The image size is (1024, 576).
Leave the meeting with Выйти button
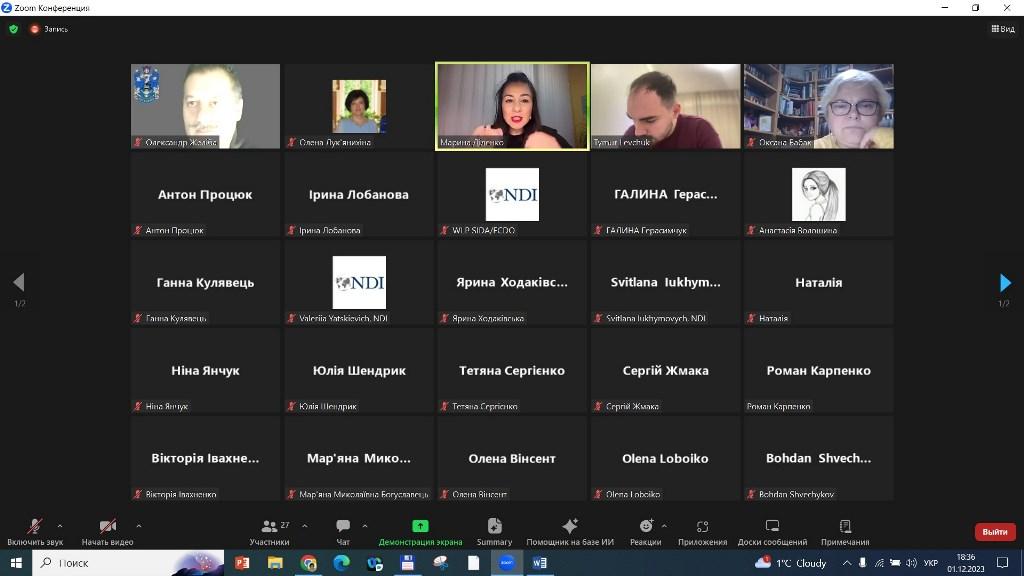coord(995,532)
